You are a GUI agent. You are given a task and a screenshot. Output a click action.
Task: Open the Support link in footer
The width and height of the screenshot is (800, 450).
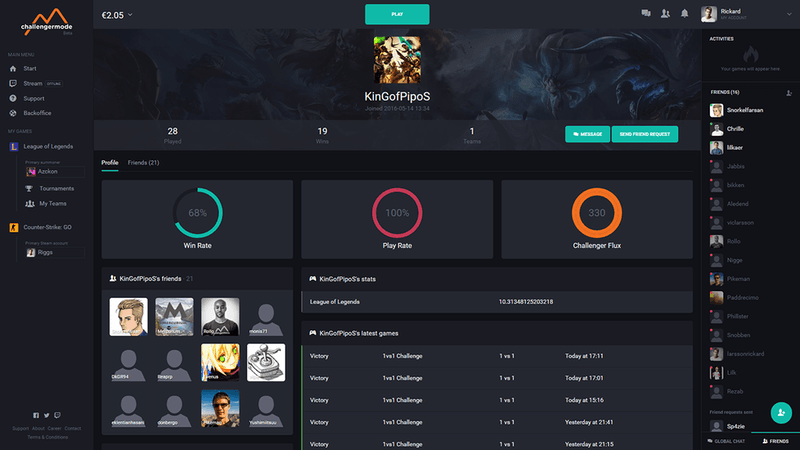20,429
